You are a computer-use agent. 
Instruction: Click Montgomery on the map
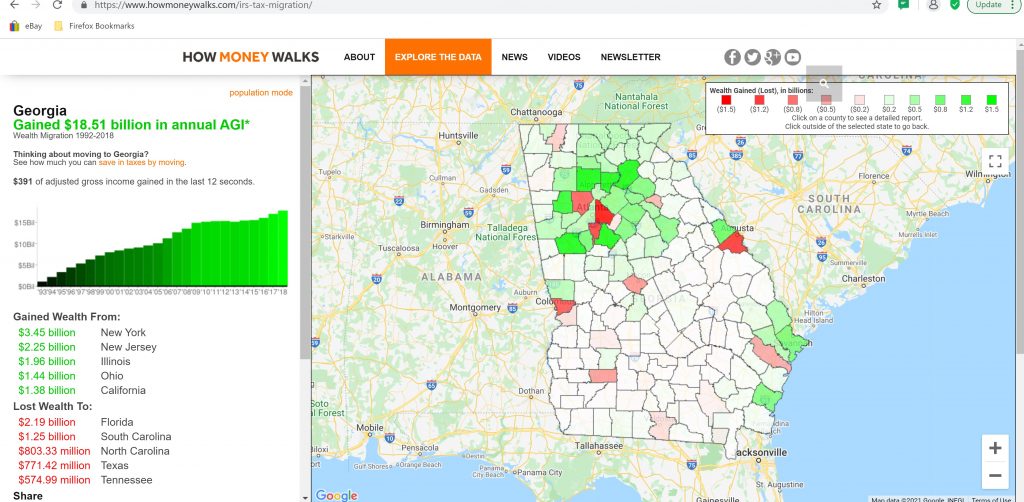pos(475,307)
